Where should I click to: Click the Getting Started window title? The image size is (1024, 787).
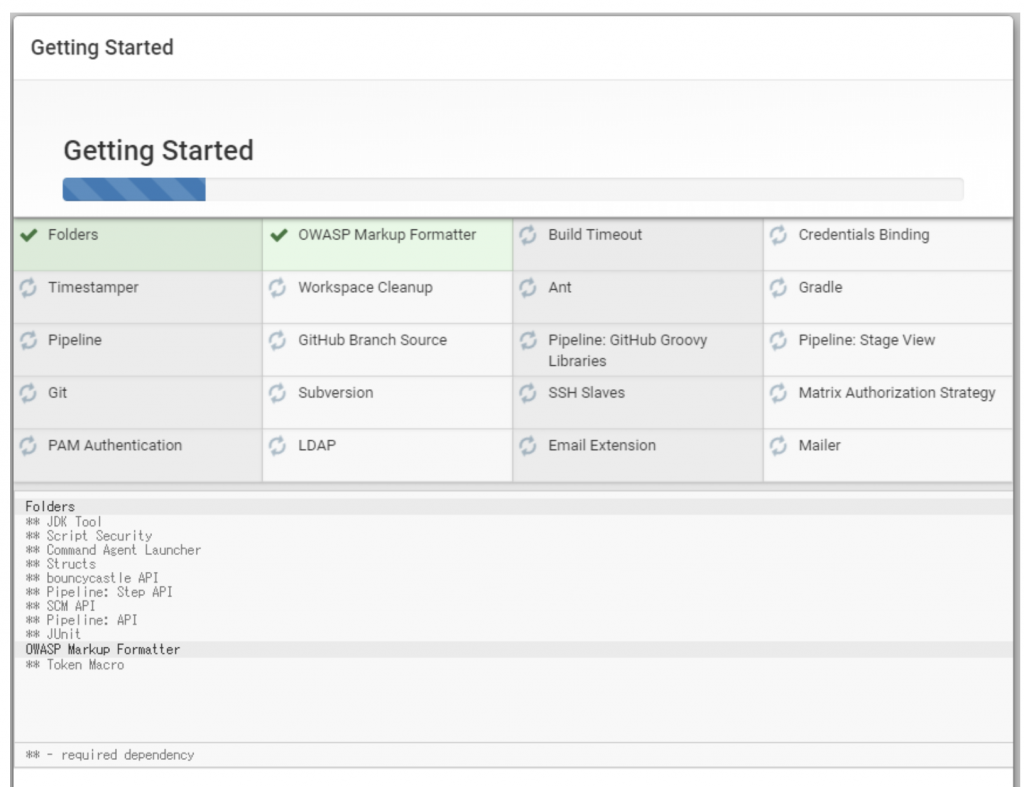[102, 48]
